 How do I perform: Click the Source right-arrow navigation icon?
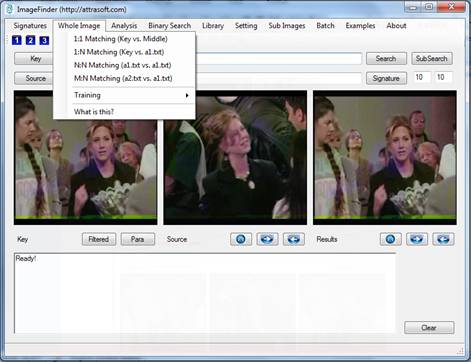[x=267, y=239]
